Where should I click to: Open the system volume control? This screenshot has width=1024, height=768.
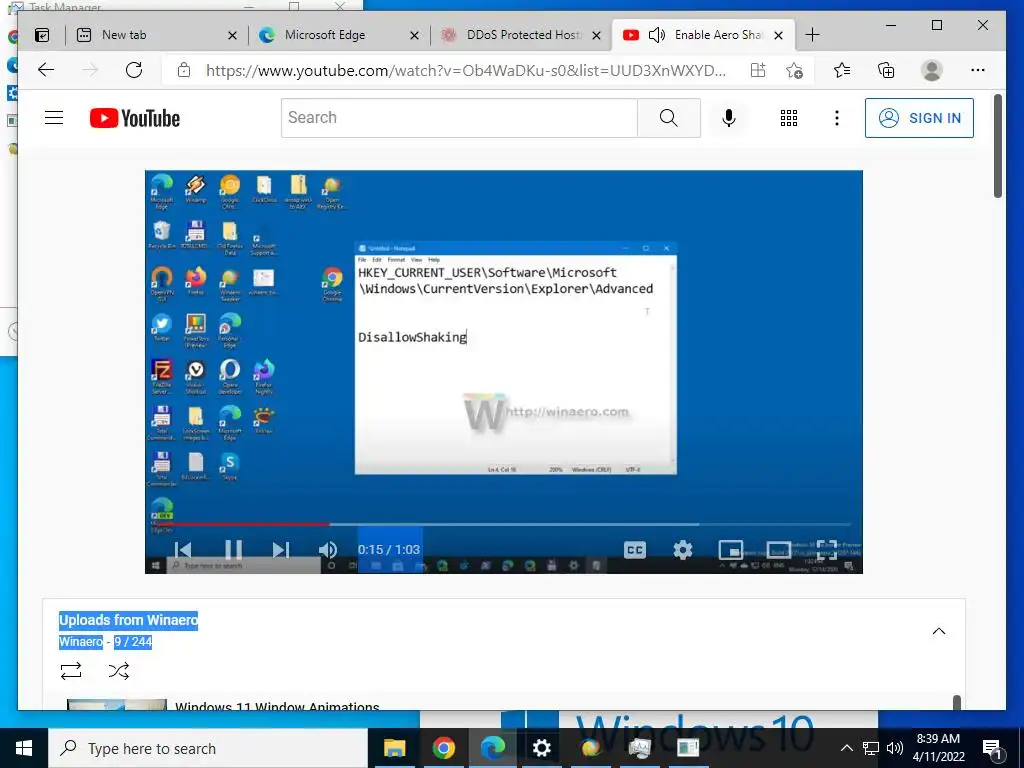pyautogui.click(x=895, y=748)
